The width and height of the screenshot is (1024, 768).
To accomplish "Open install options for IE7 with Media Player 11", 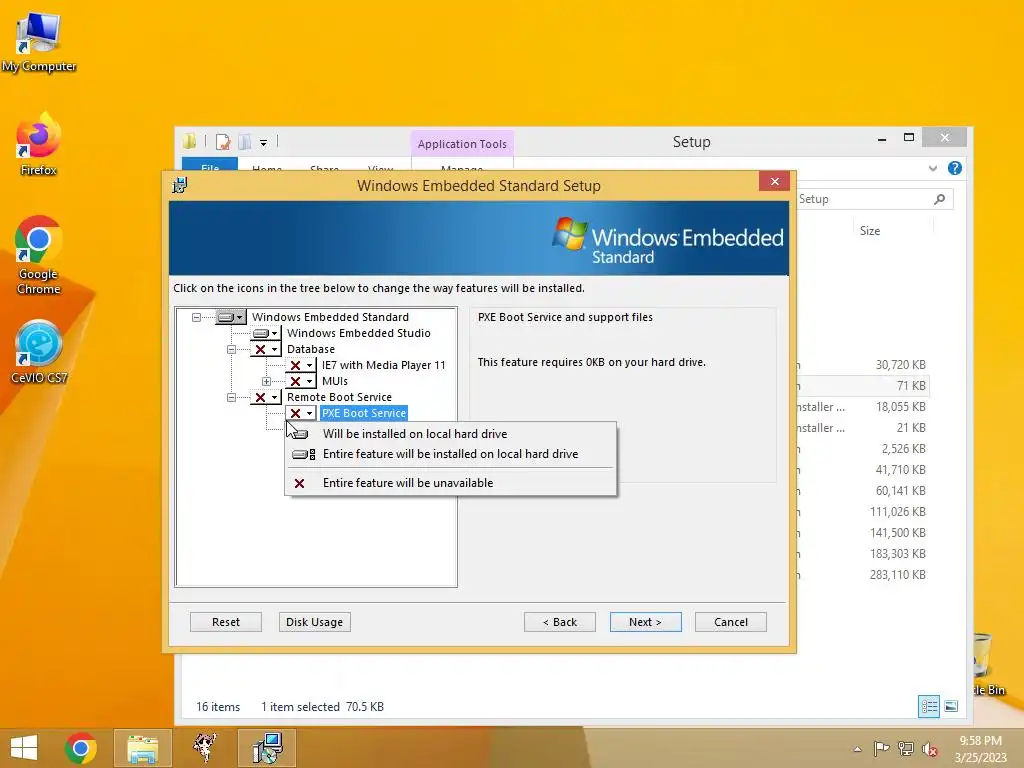I will pyautogui.click(x=301, y=365).
